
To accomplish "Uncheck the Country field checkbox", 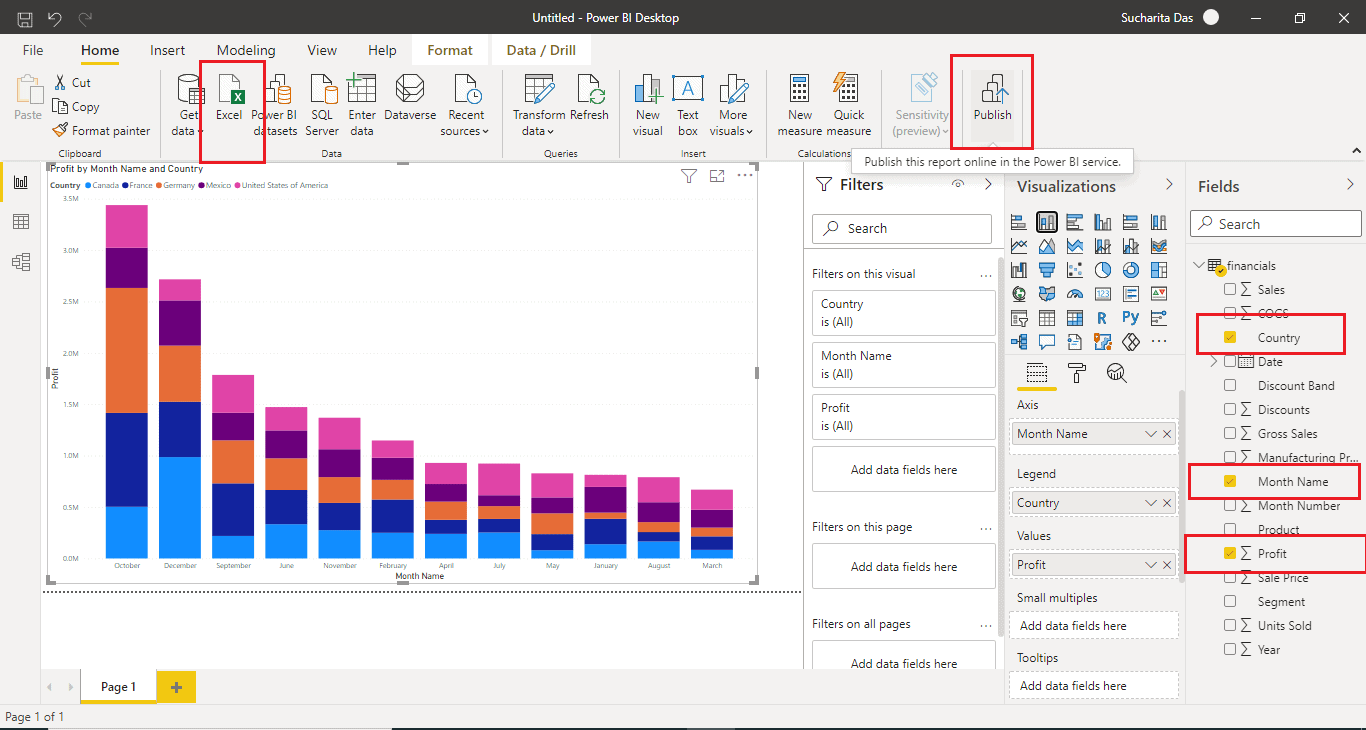I will click(1230, 338).
